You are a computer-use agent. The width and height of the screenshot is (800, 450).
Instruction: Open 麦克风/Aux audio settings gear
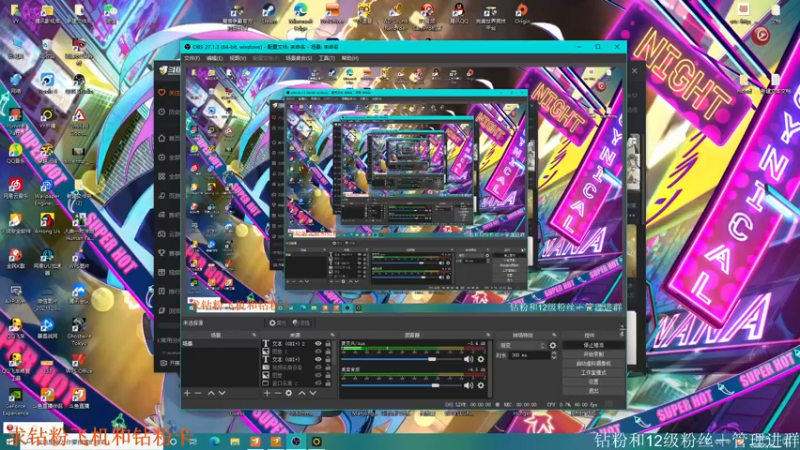[481, 359]
